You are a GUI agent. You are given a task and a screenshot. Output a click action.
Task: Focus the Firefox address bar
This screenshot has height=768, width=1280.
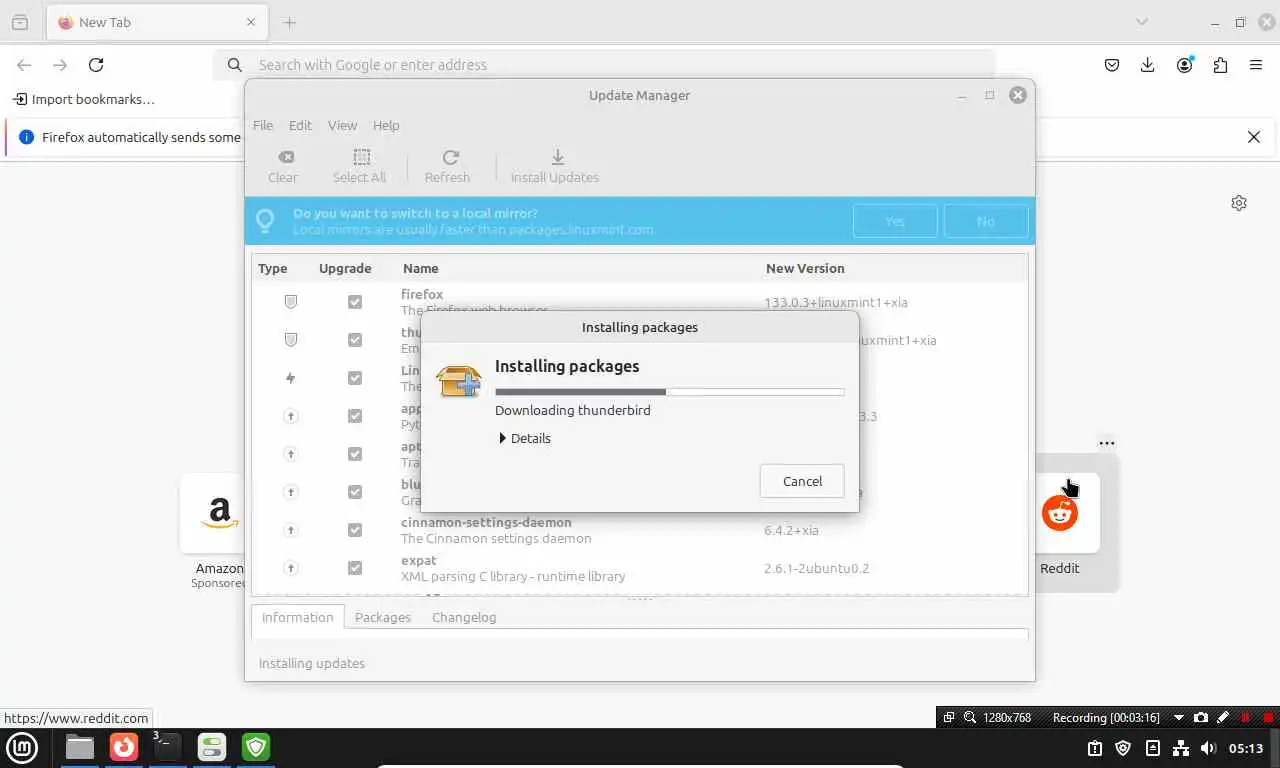point(604,65)
